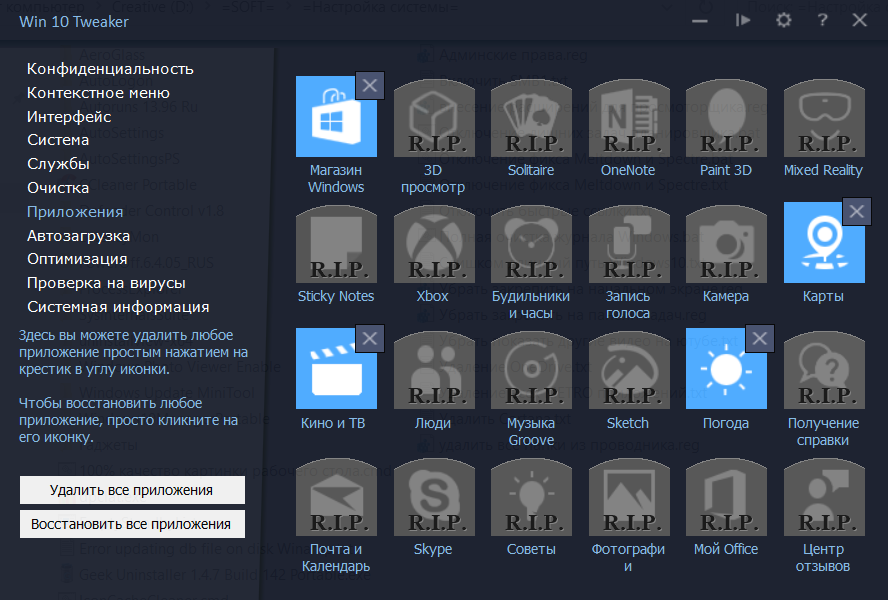This screenshot has width=888, height=600.
Task: Restore the Mixed Reality app tile
Action: 824,118
